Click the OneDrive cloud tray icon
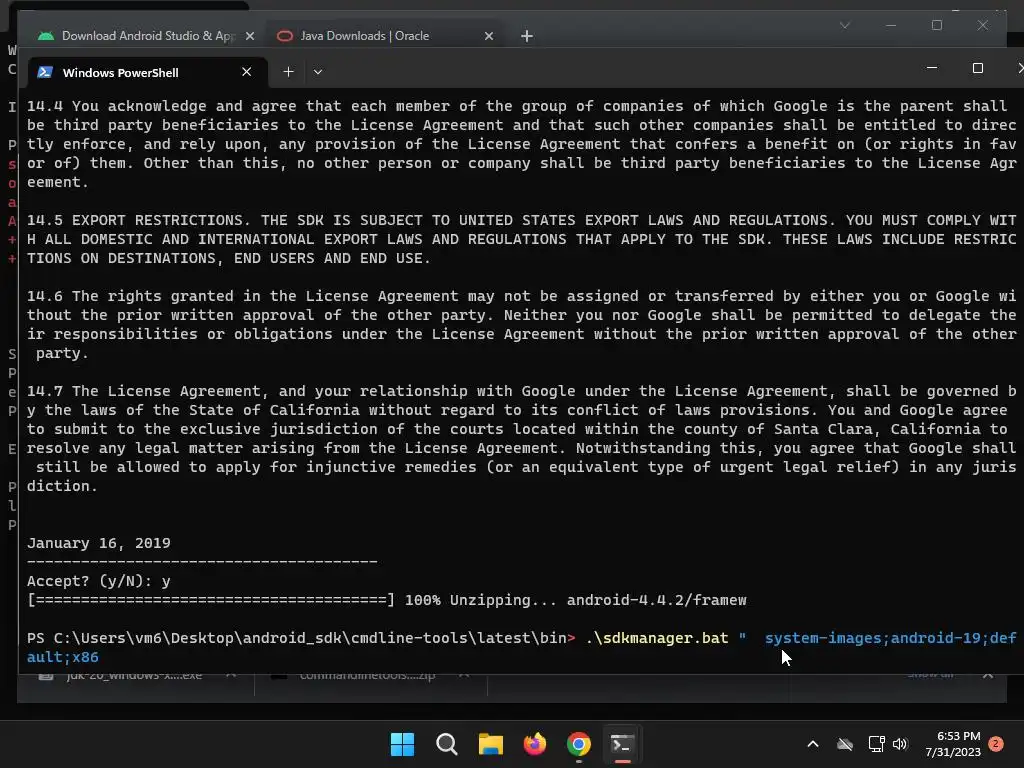This screenshot has width=1024, height=768. tap(845, 744)
